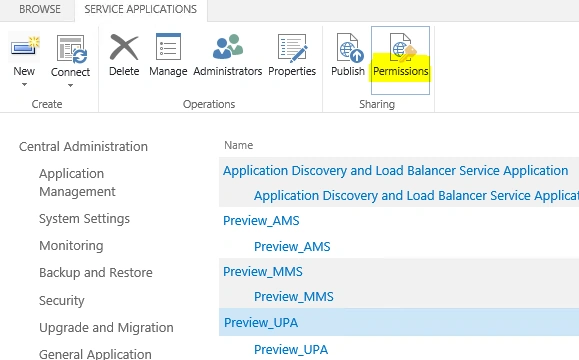579x360 pixels.
Task: Click the Publish globe icon
Action: click(349, 47)
